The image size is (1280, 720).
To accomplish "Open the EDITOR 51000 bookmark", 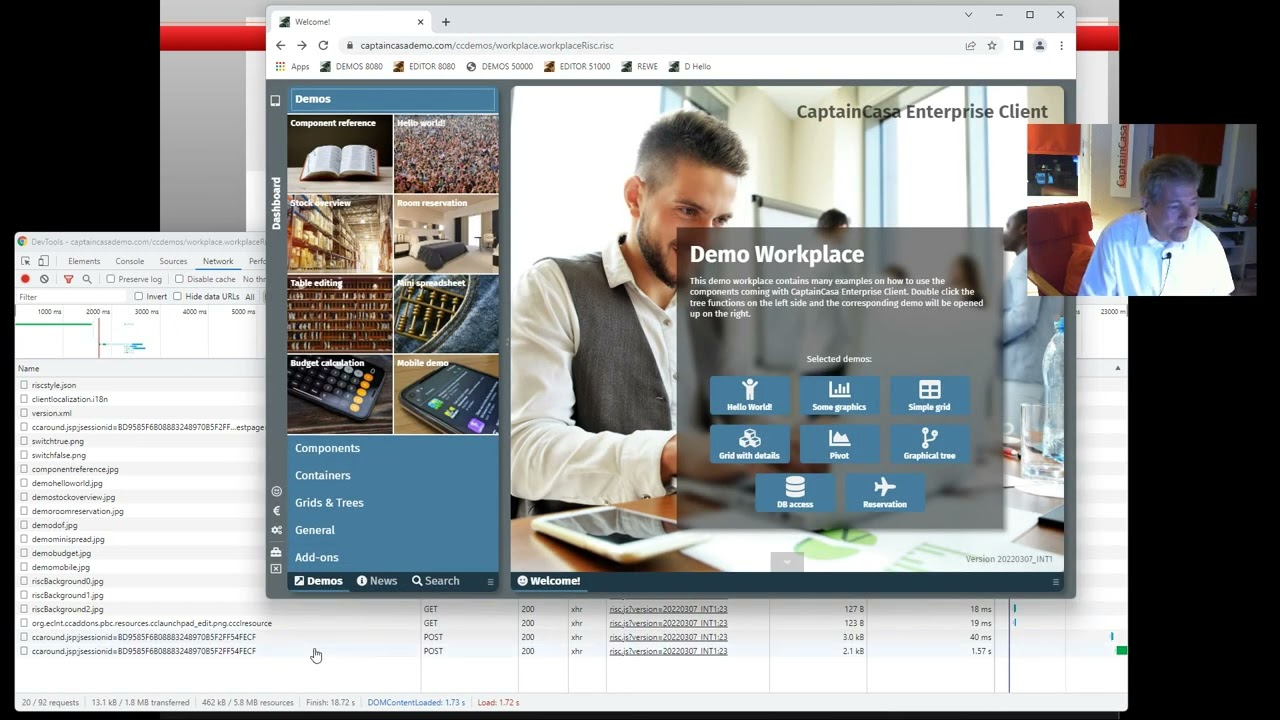I will tap(577, 67).
